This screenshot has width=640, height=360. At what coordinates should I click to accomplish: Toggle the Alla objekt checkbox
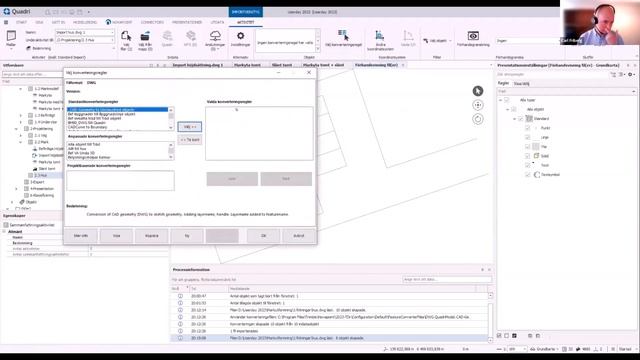pyautogui.click(x=514, y=109)
